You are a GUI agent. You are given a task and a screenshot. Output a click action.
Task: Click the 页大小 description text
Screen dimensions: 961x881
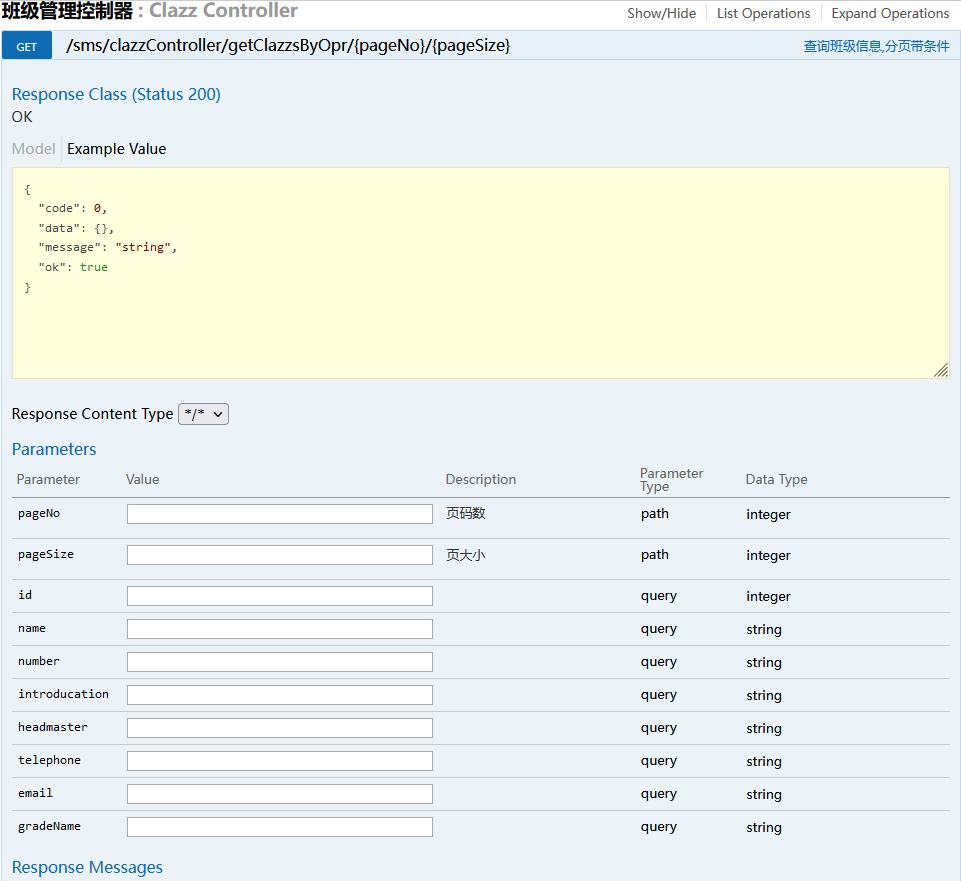tap(465, 555)
